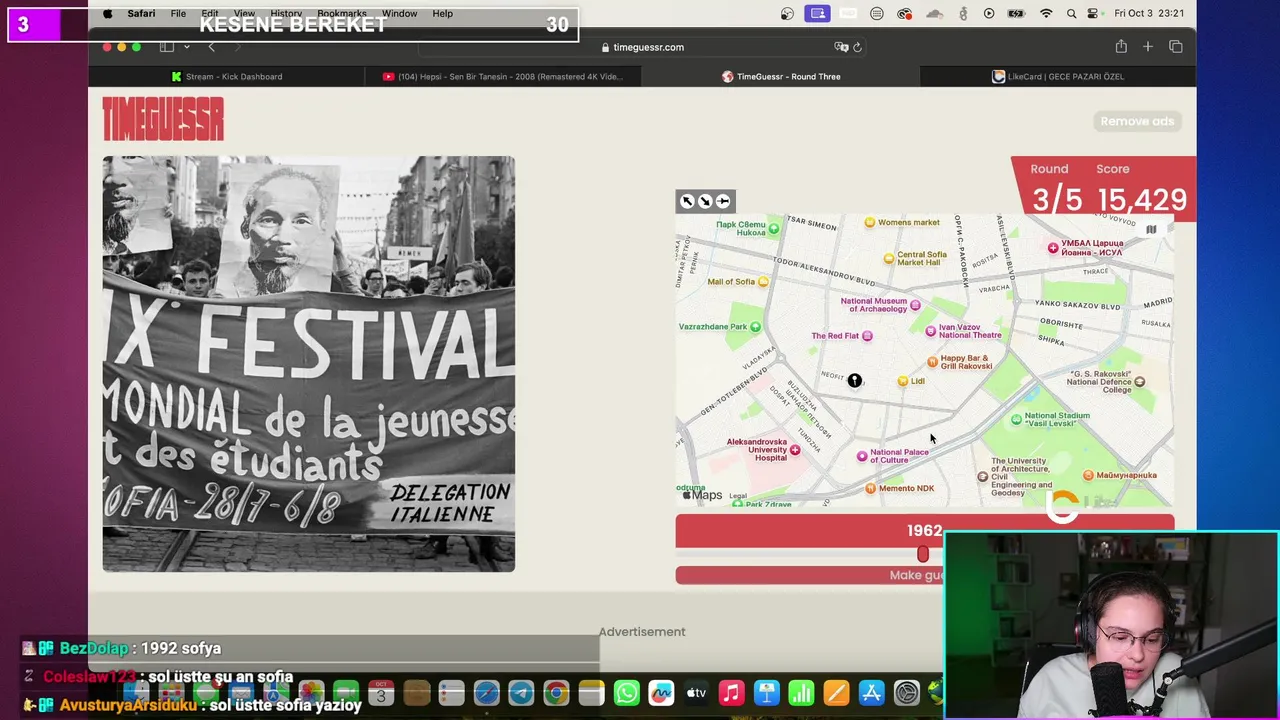This screenshot has width=1280, height=720.
Task: Open the App Store from the Dock
Action: click(871, 693)
